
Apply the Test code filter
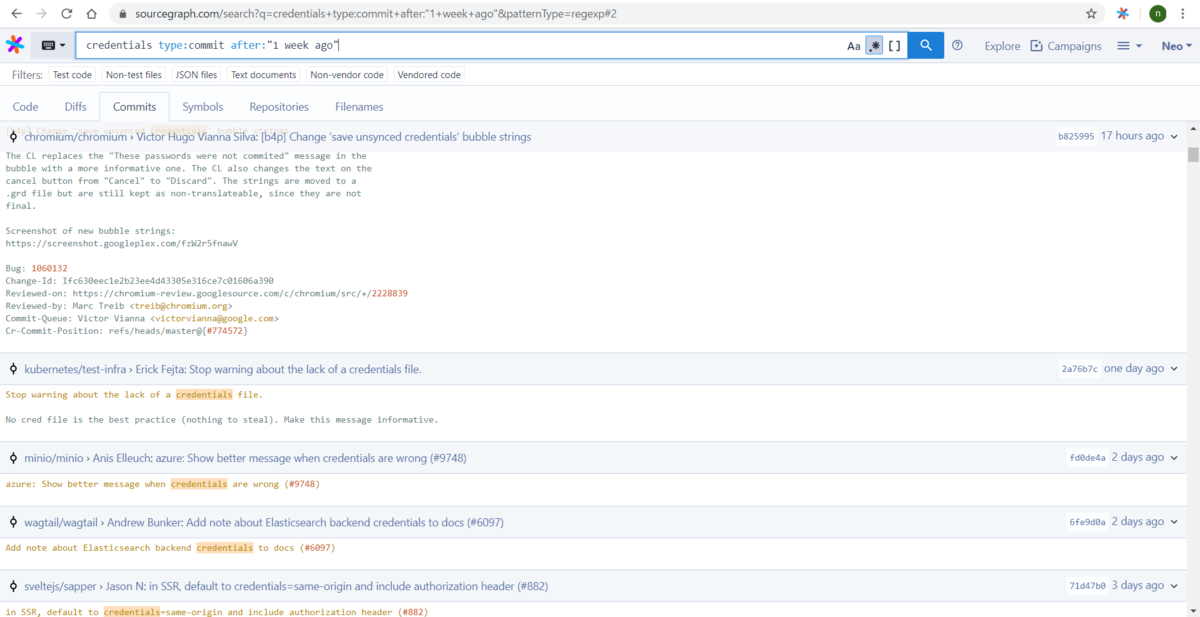click(72, 75)
